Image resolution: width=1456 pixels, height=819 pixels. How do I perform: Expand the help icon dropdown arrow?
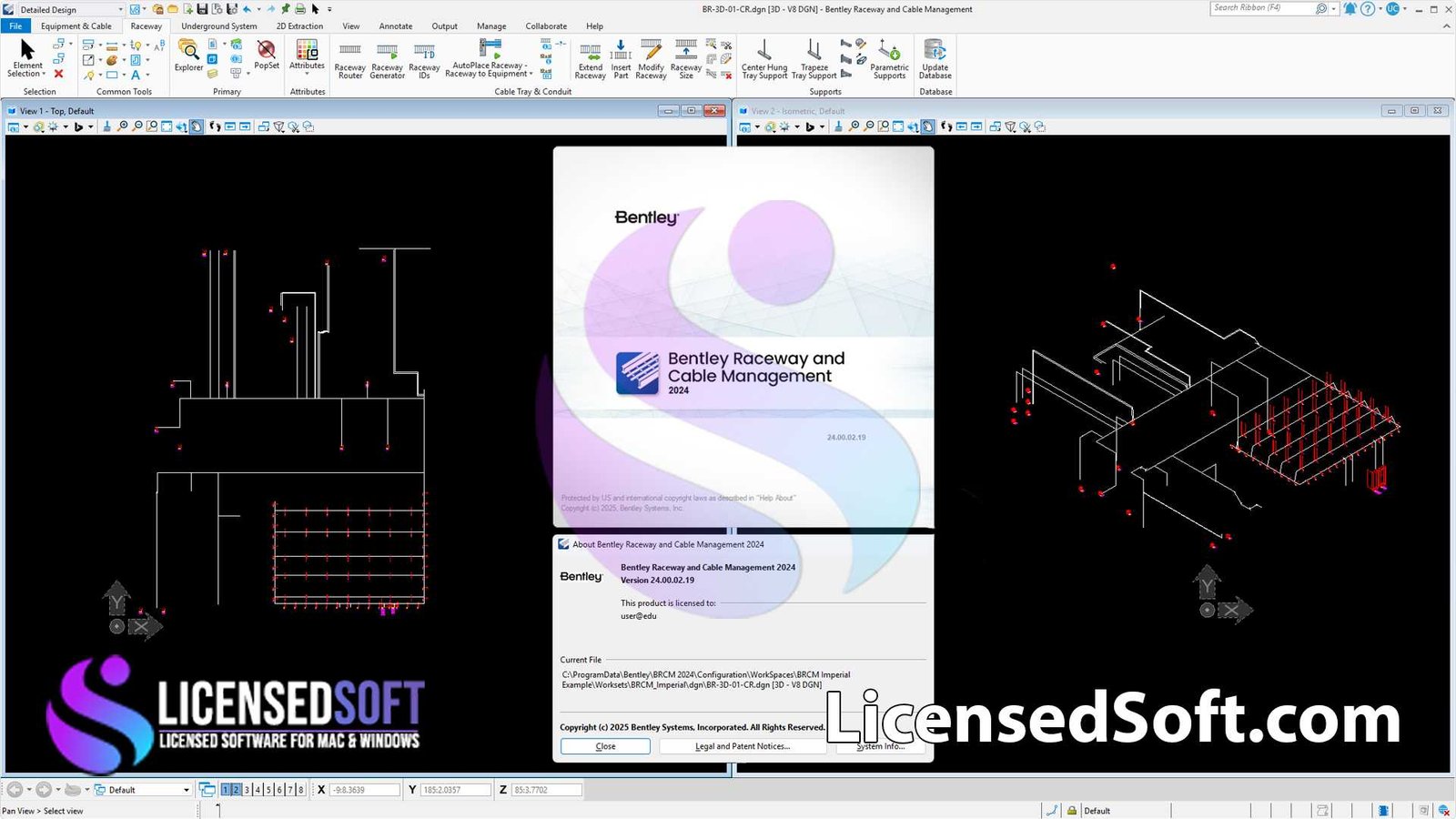pyautogui.click(x=1379, y=9)
